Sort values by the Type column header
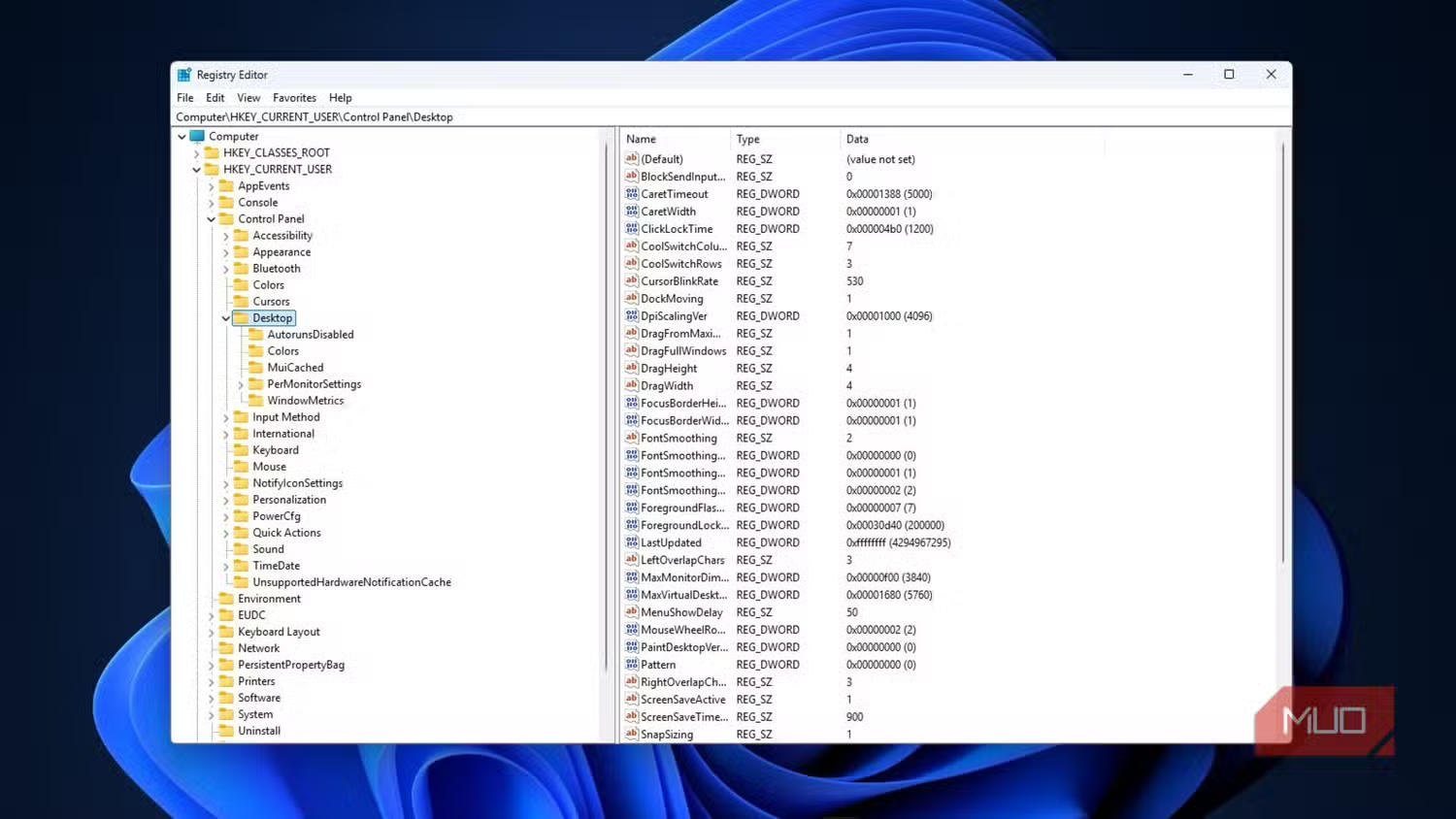Viewport: 1456px width, 819px height. (x=747, y=140)
